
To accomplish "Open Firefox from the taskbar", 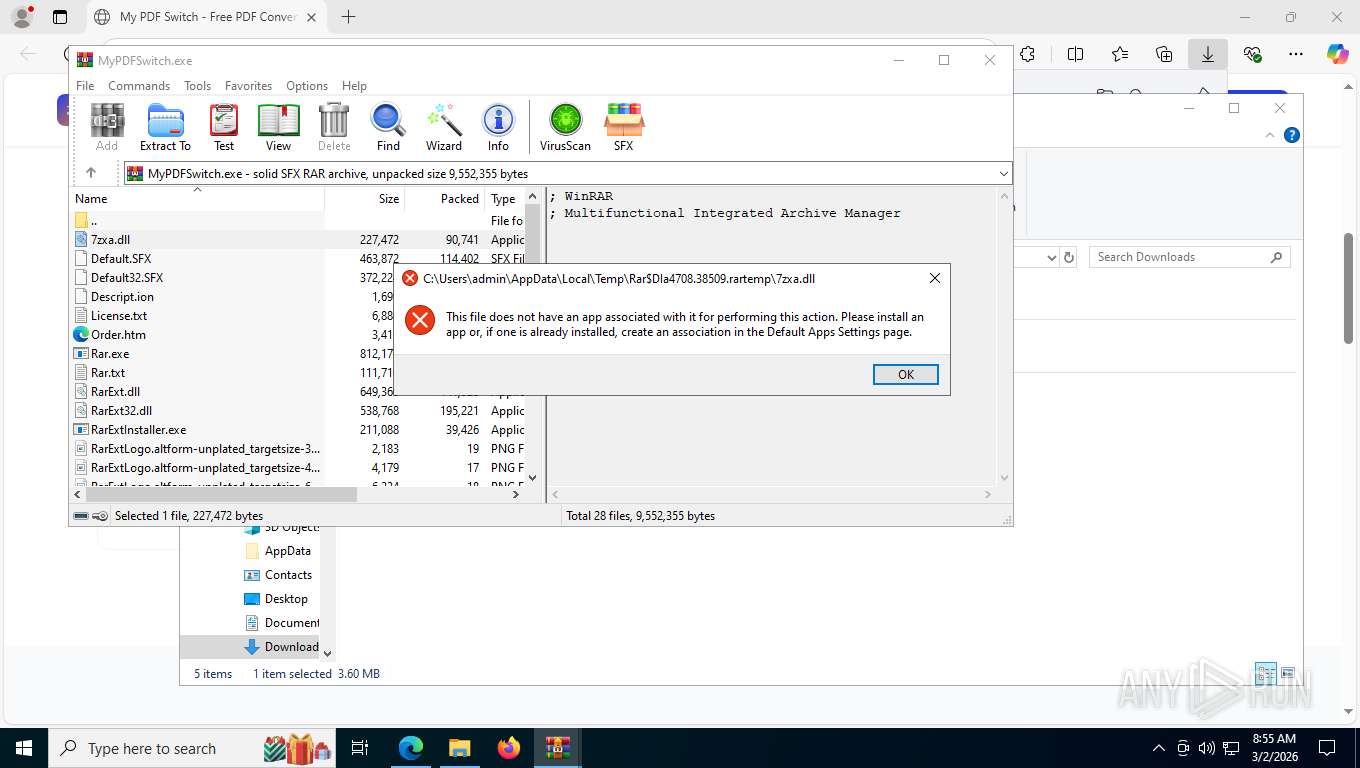I will point(509,748).
